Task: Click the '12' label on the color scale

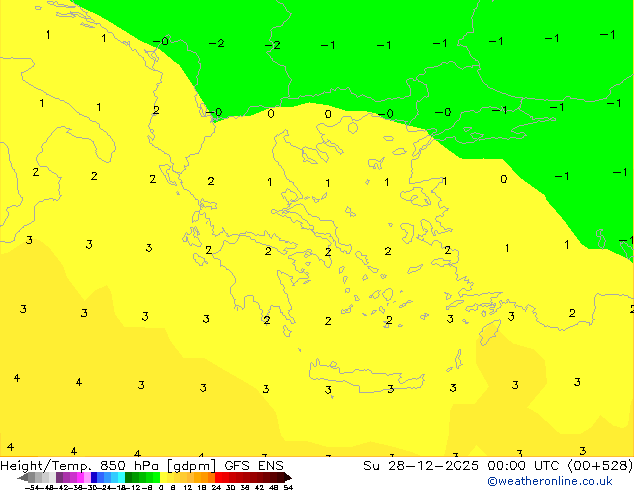Action: coord(188,487)
